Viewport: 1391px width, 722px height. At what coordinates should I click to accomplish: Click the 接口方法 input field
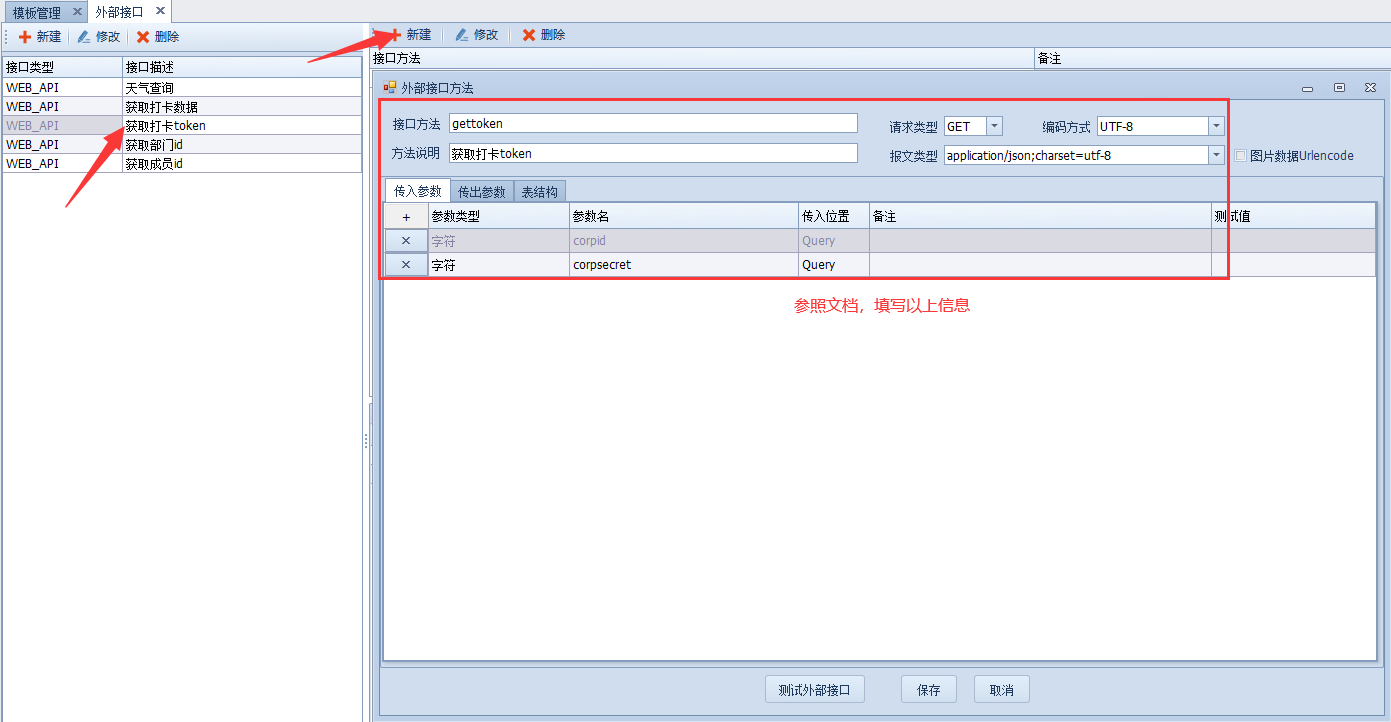pos(653,124)
